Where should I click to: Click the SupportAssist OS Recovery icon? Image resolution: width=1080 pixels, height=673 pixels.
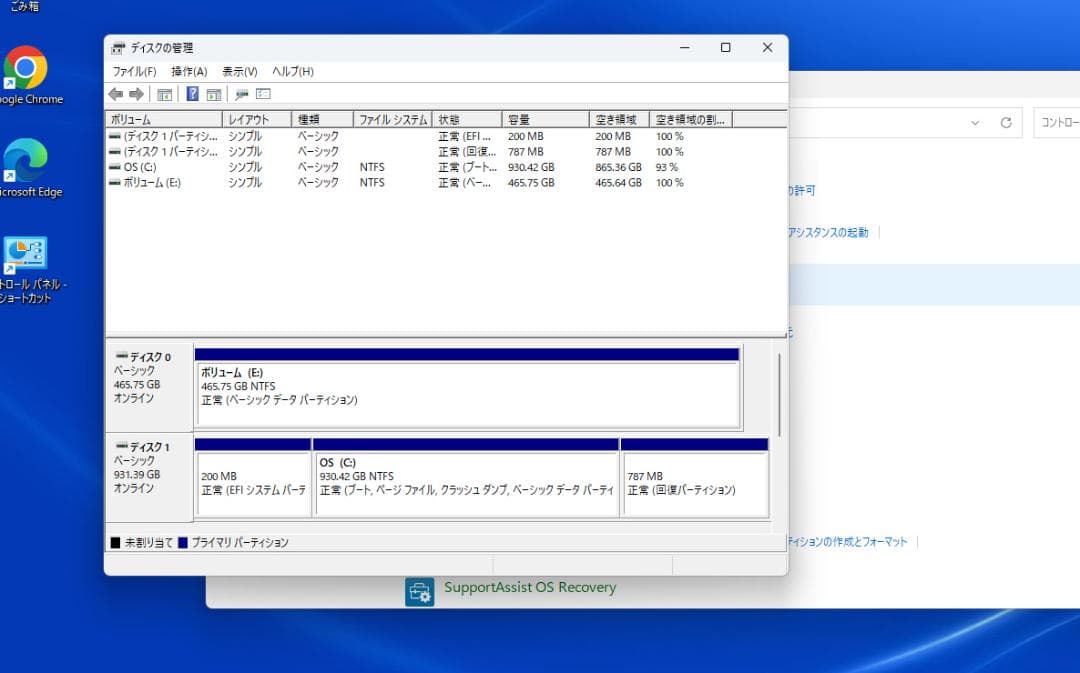click(419, 590)
